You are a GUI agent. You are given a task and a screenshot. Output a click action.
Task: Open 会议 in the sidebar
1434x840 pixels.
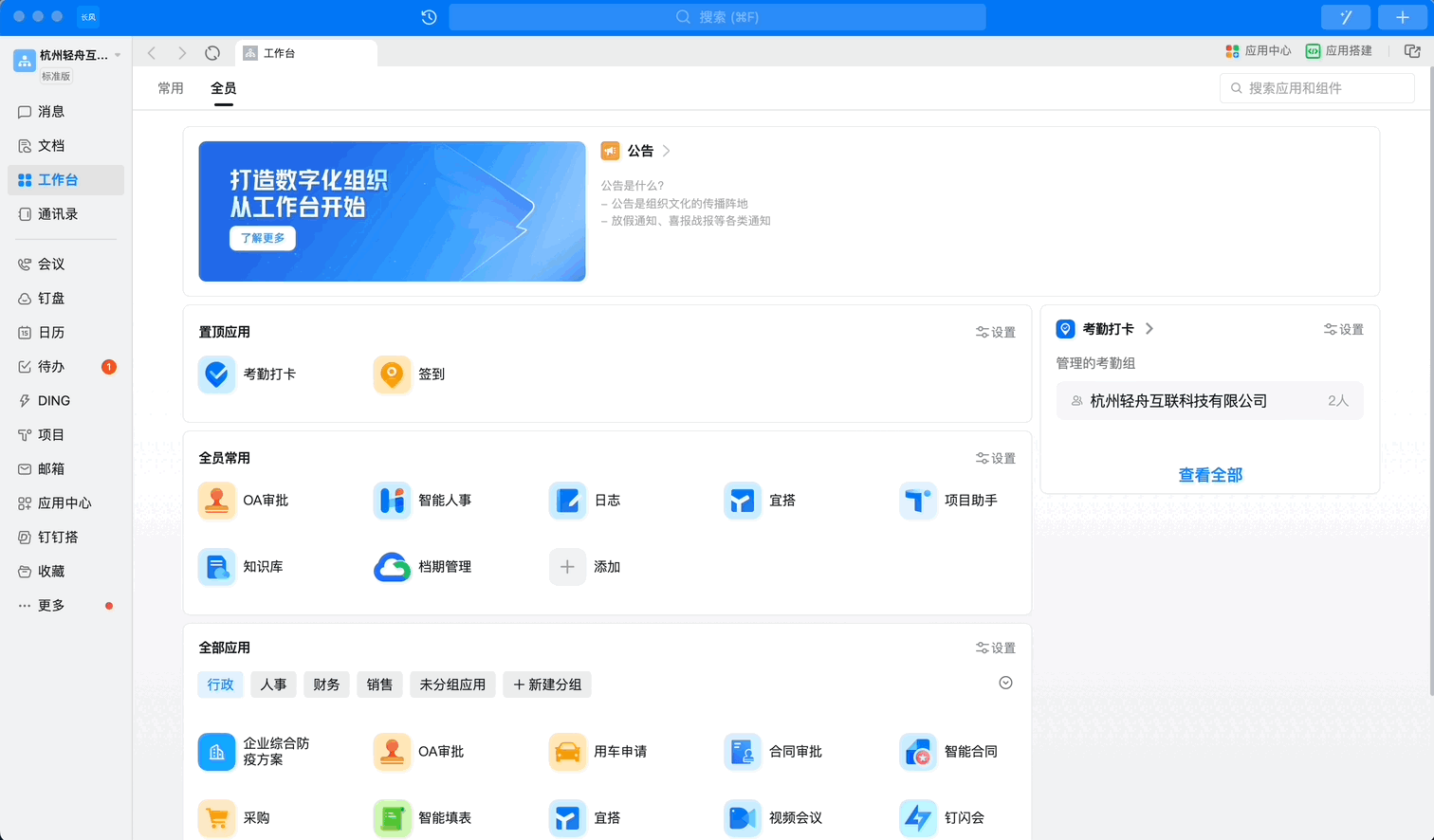(x=65, y=265)
